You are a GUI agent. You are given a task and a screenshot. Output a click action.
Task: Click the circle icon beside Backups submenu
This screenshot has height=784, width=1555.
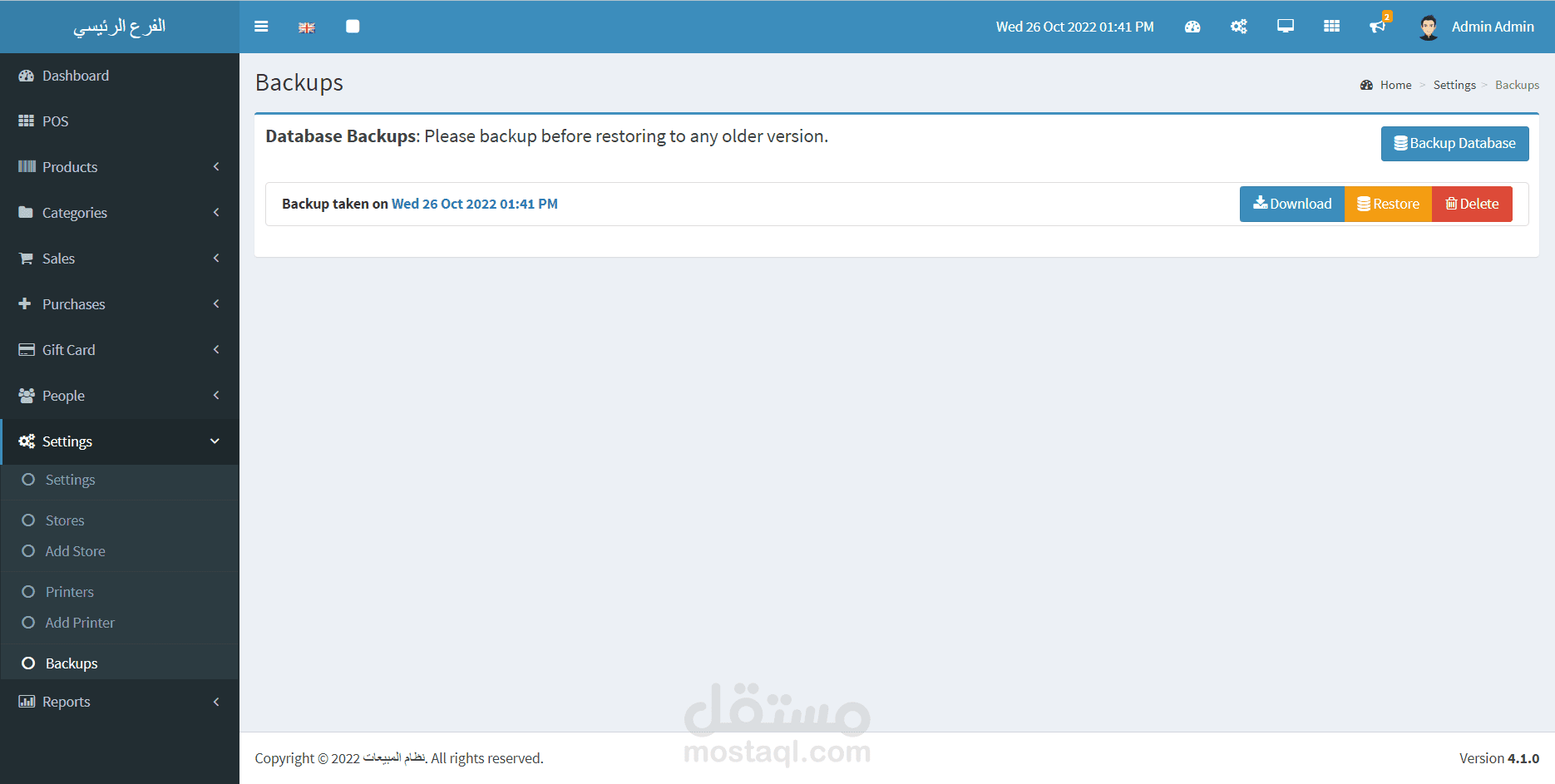(28, 663)
